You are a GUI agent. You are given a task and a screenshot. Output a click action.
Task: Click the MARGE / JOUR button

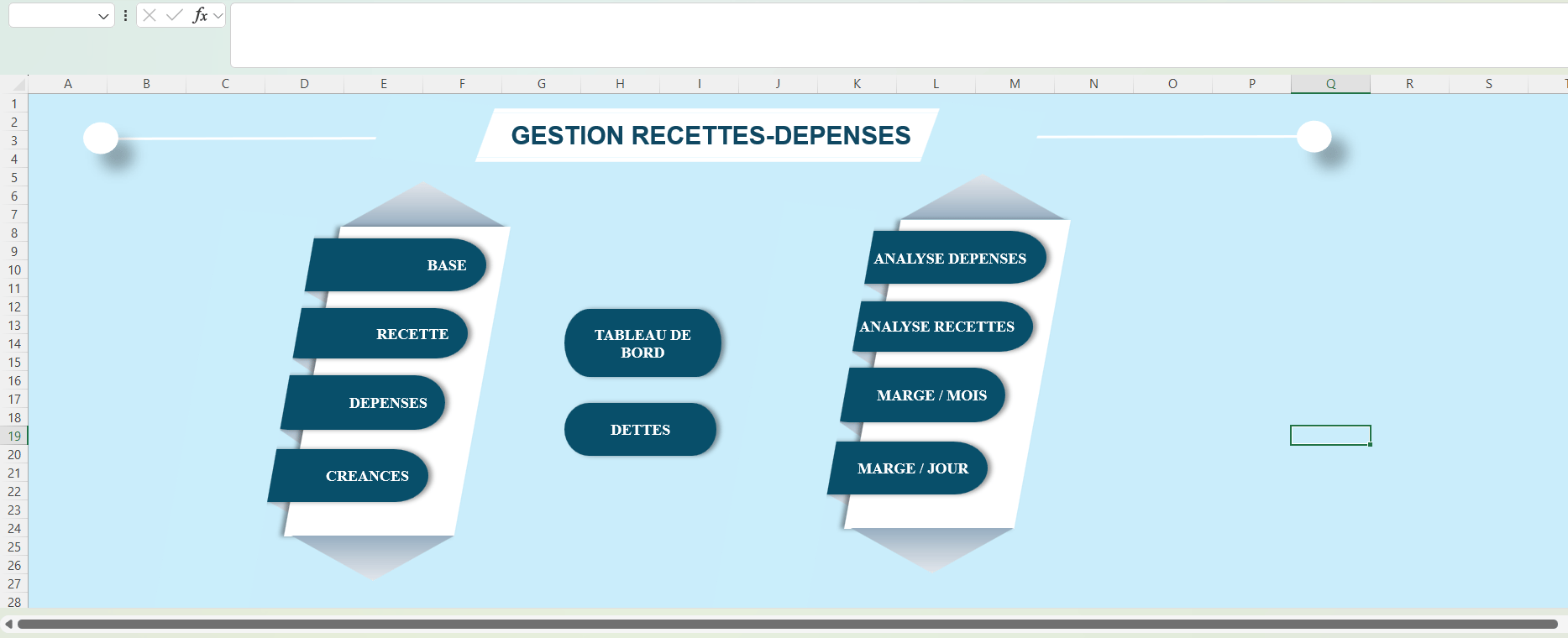point(908,468)
